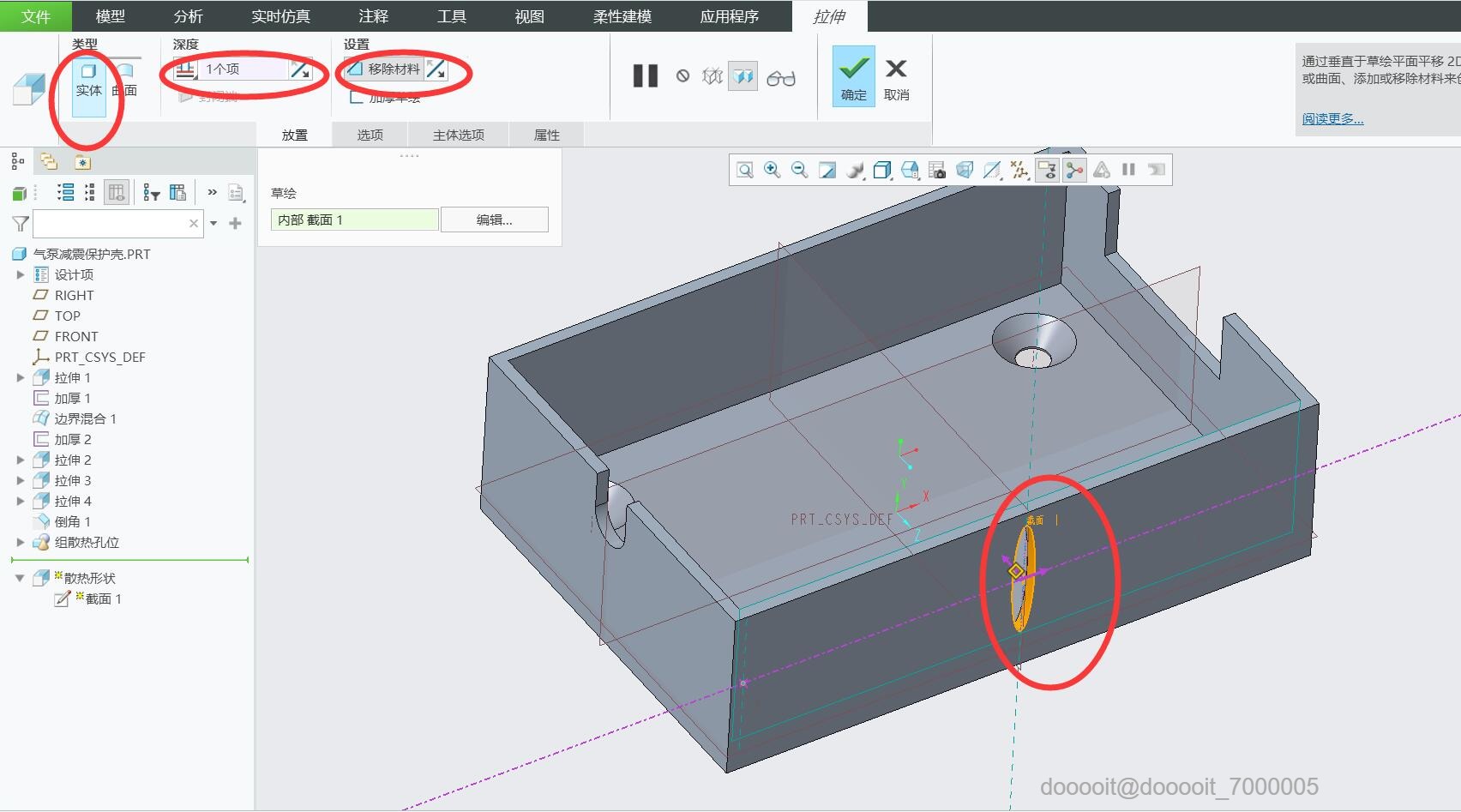
Task: Toggle the 移除材料 remove material option
Action: pyautogui.click(x=385, y=69)
